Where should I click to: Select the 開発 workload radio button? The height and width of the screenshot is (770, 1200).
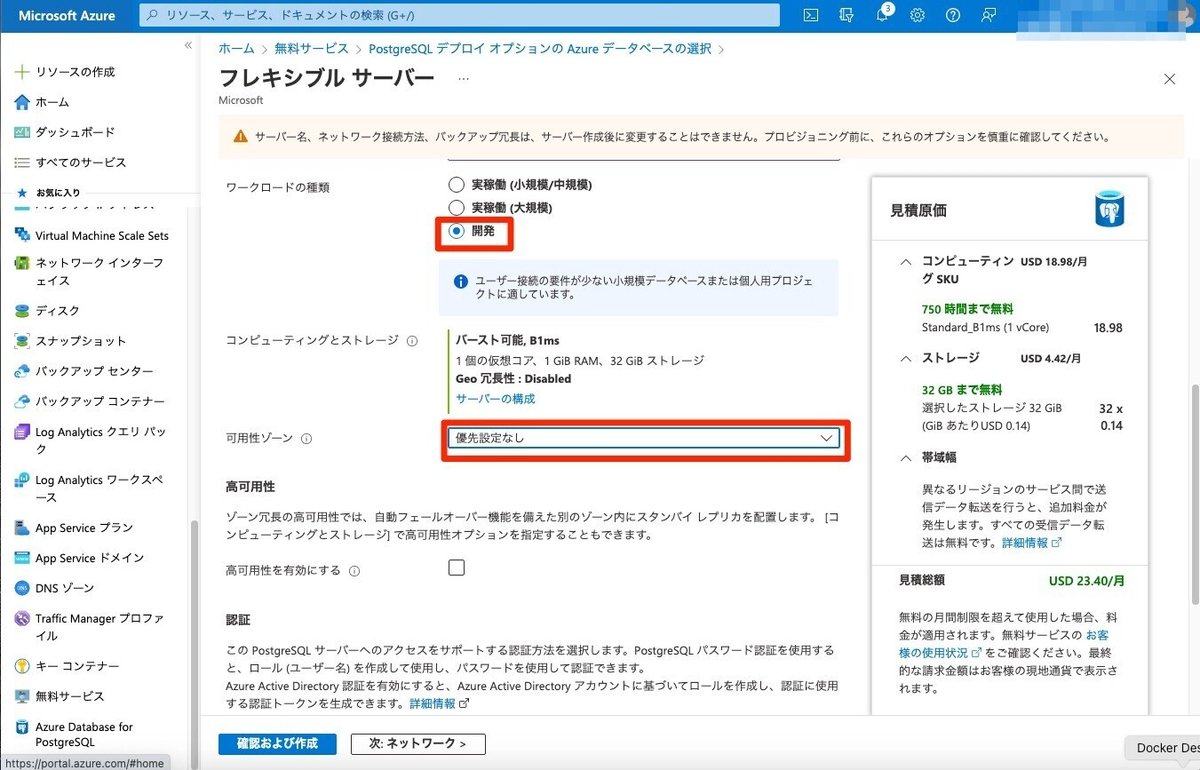tap(455, 231)
